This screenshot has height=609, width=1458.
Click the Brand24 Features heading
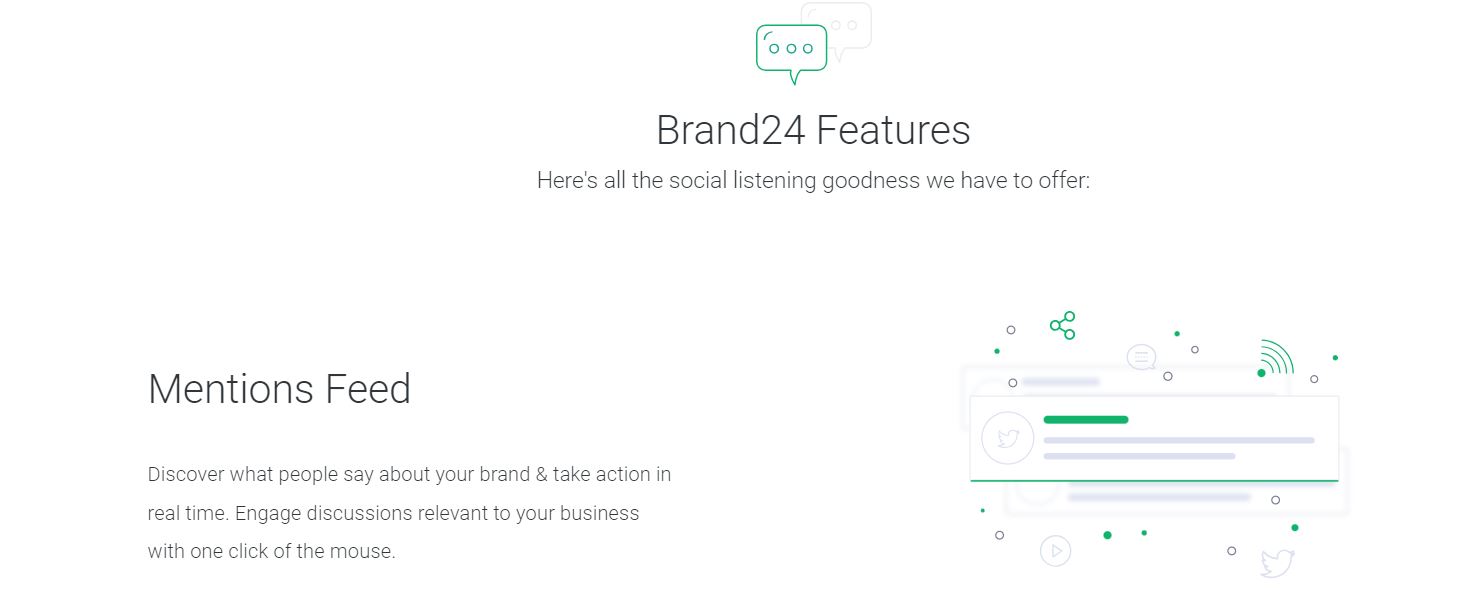click(x=812, y=130)
